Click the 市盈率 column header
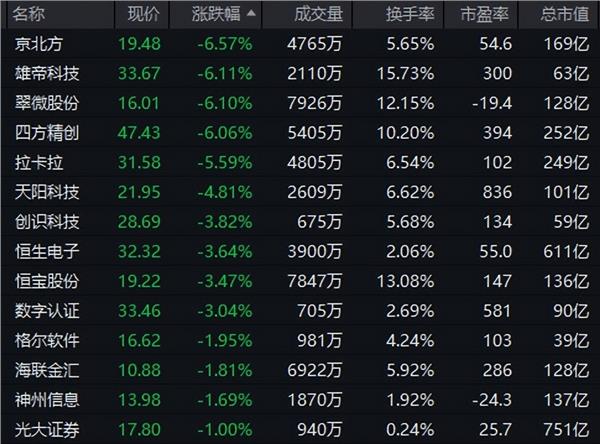This screenshot has height=444, width=600. [485, 14]
